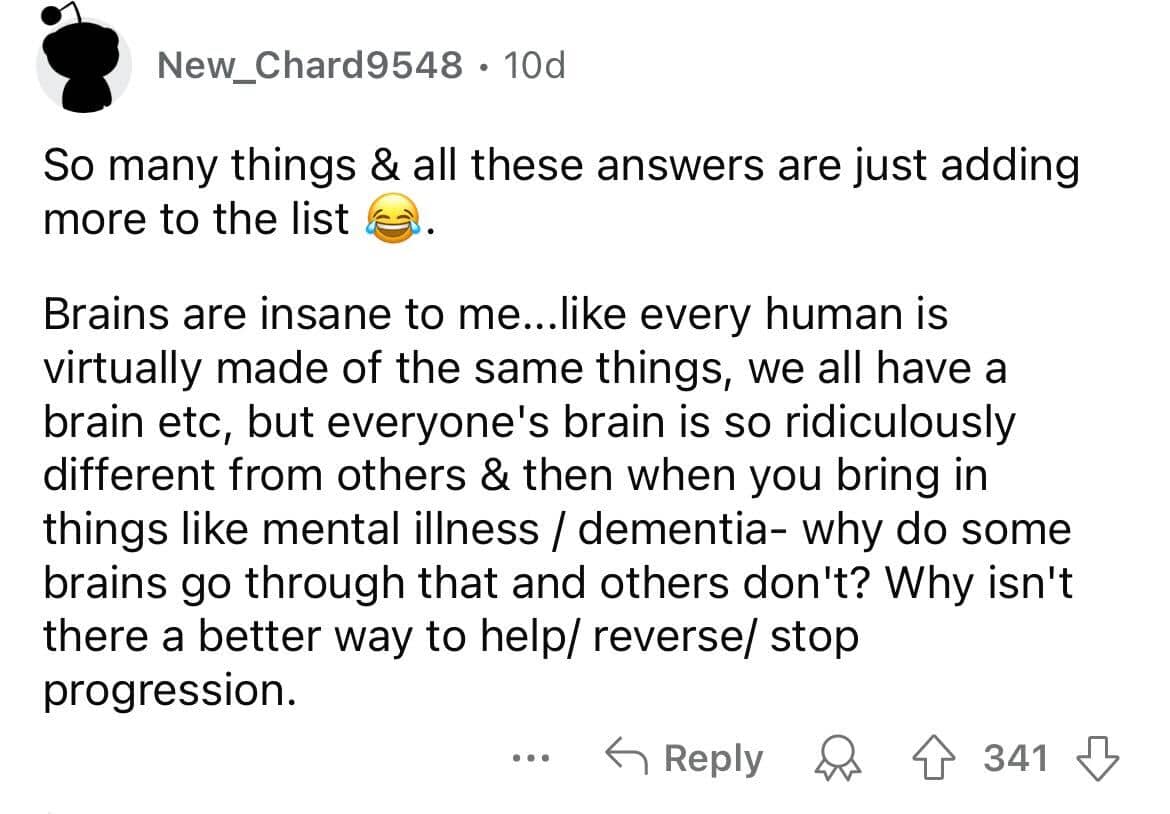This screenshot has width=1170, height=814.
Task: Click the "10d" comment timestamp
Action: [536, 66]
